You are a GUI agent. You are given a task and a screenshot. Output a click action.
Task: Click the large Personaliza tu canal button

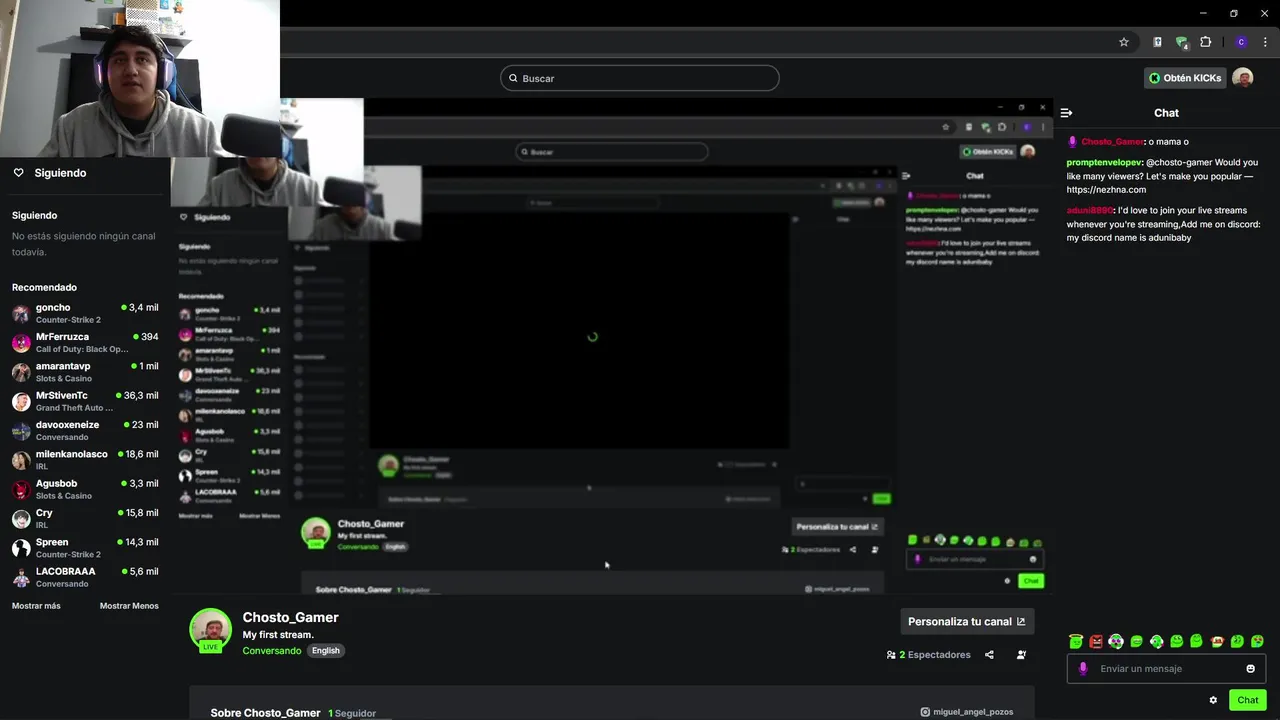(x=967, y=621)
